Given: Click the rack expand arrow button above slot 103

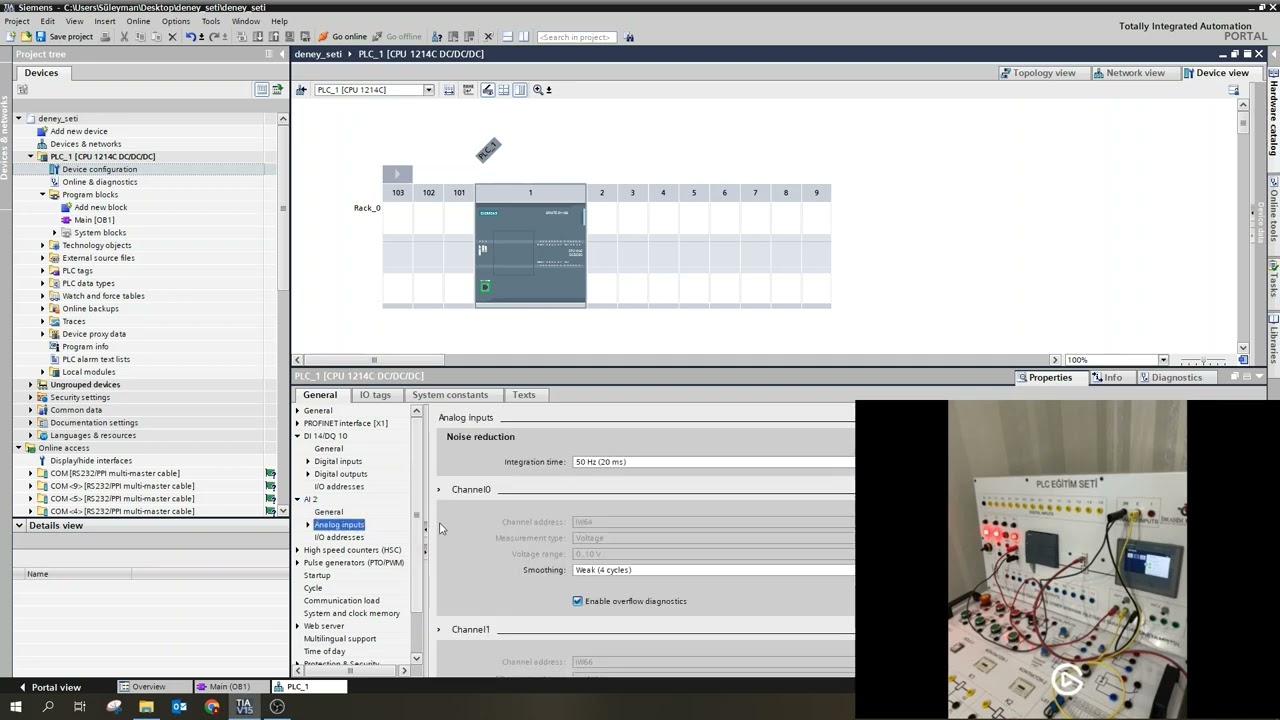Looking at the screenshot, I should 397,174.
